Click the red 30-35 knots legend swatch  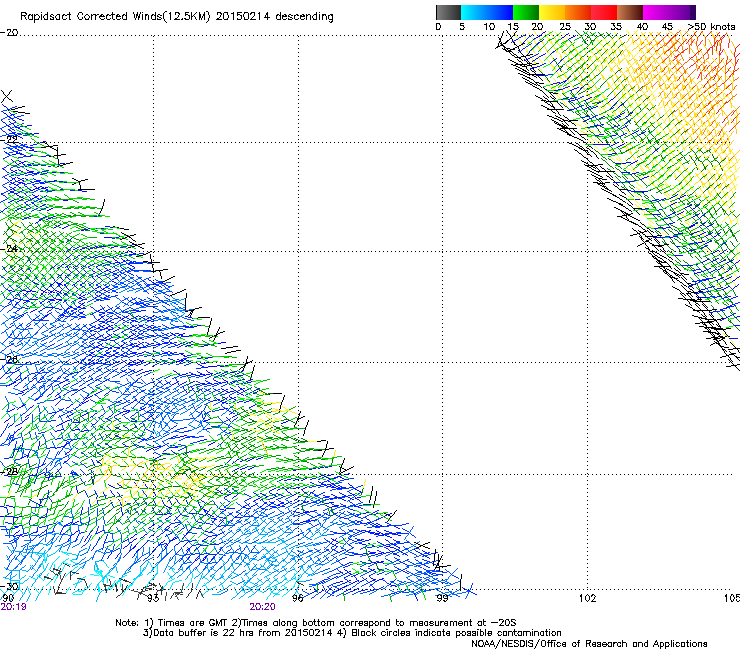point(604,12)
